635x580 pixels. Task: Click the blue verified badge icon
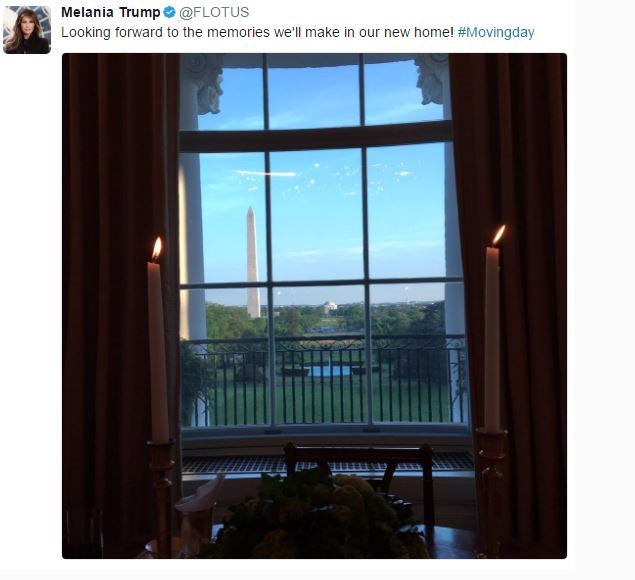169,13
